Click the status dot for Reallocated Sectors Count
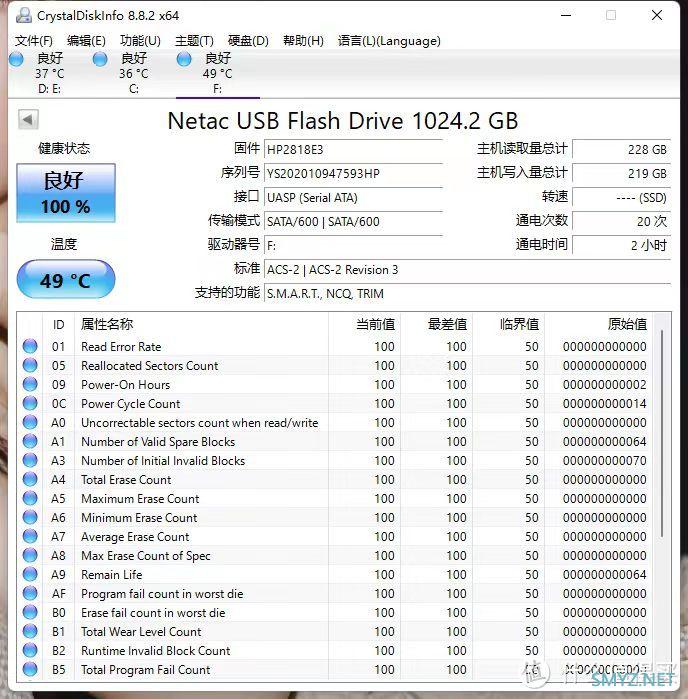 [x=30, y=365]
